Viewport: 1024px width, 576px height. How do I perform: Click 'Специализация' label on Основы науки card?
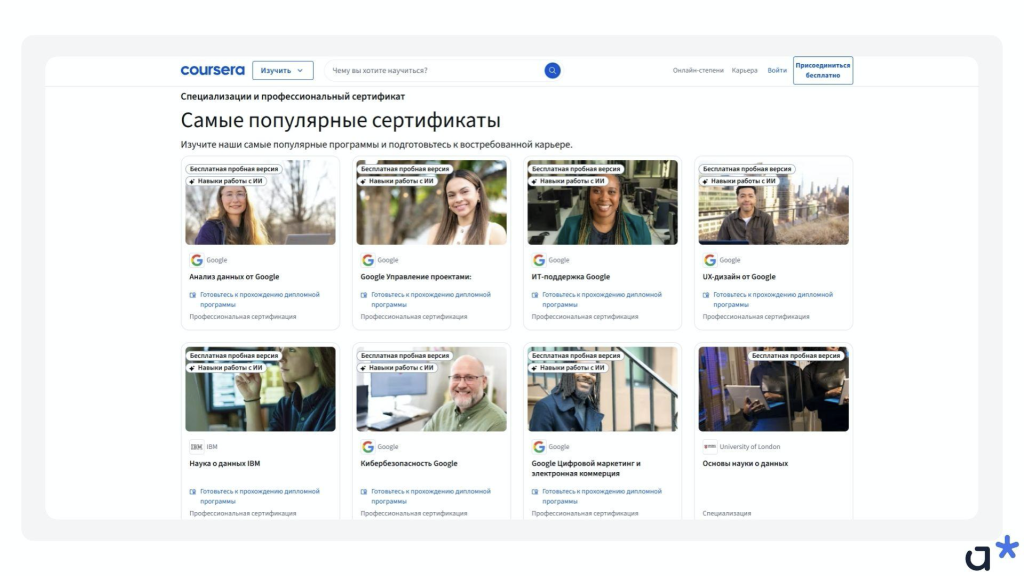tap(727, 513)
